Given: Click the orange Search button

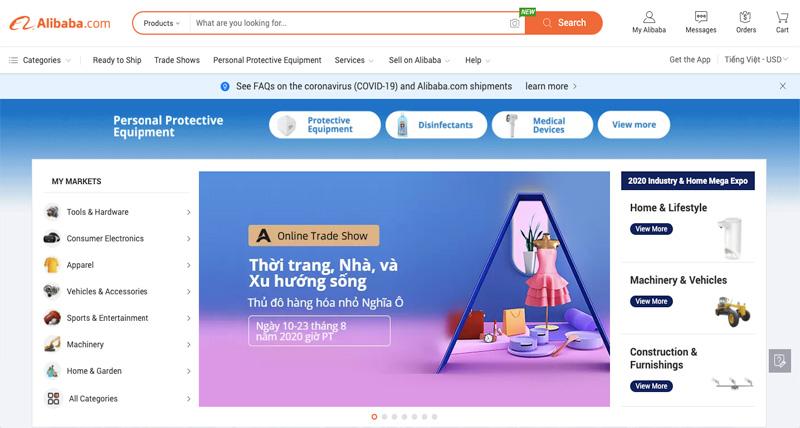Looking at the screenshot, I should click(x=564, y=23).
